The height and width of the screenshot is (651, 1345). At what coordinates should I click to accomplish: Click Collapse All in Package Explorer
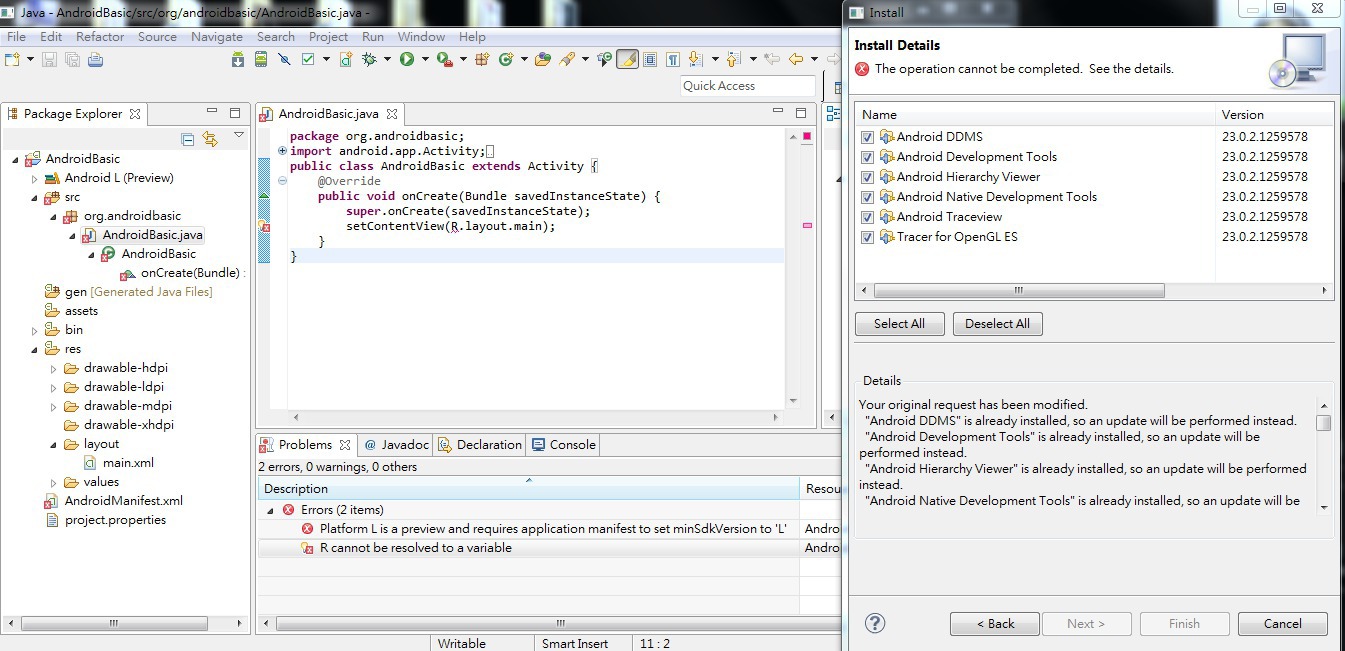click(188, 139)
